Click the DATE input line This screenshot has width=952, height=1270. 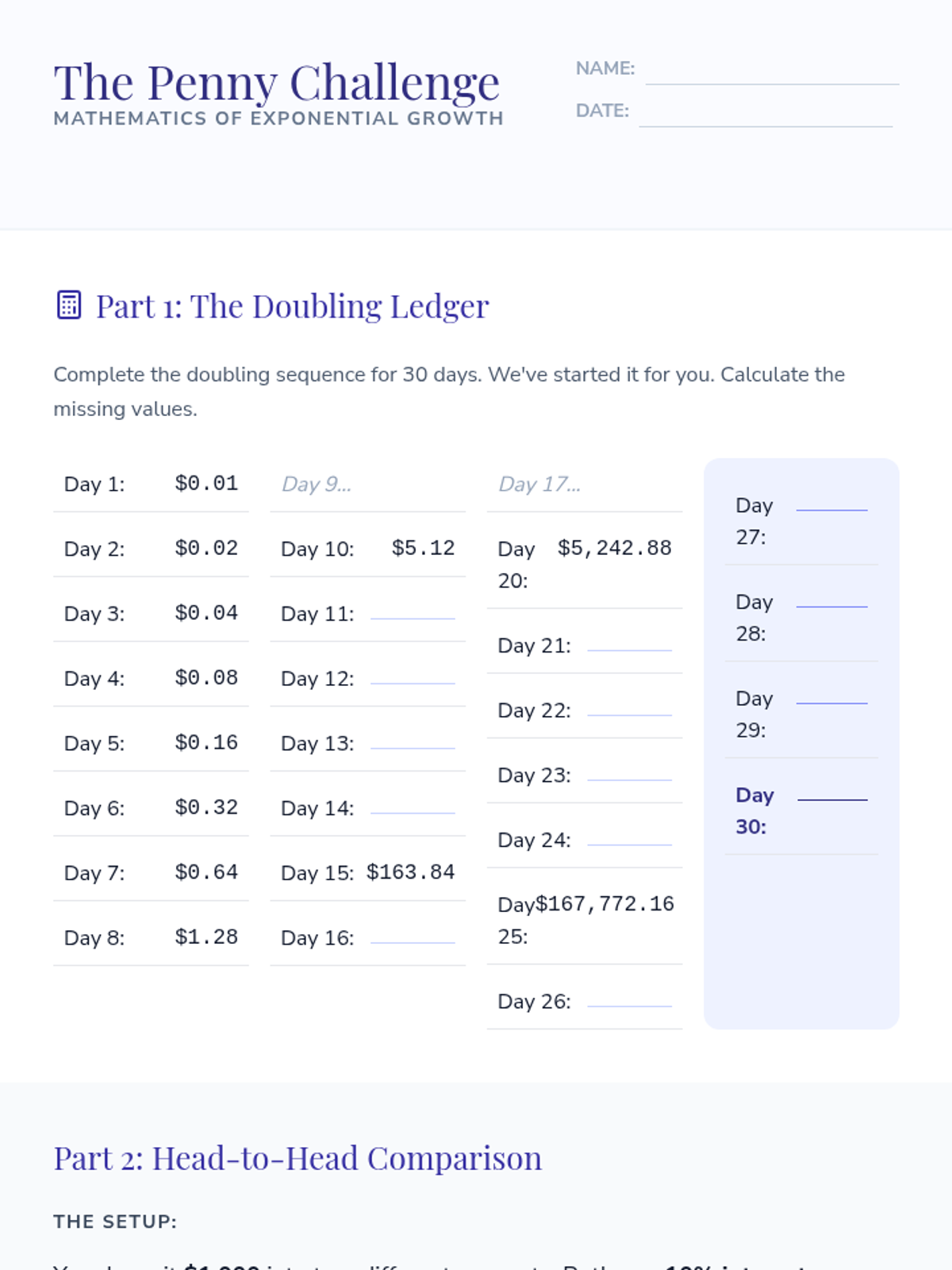coord(766,114)
